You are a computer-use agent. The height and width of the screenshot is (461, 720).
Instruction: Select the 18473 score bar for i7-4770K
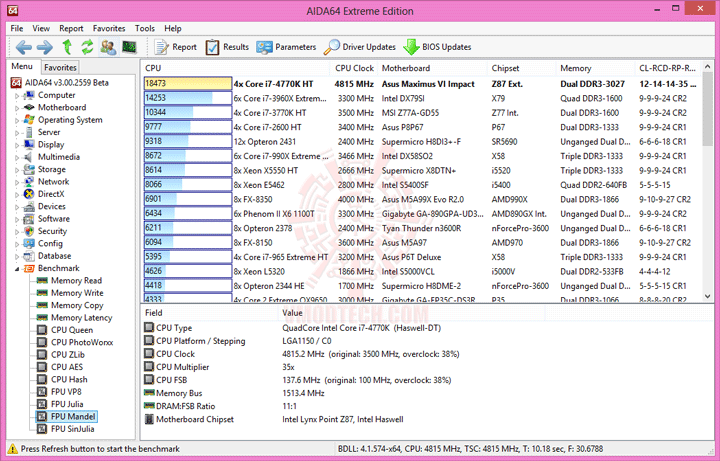(188, 84)
